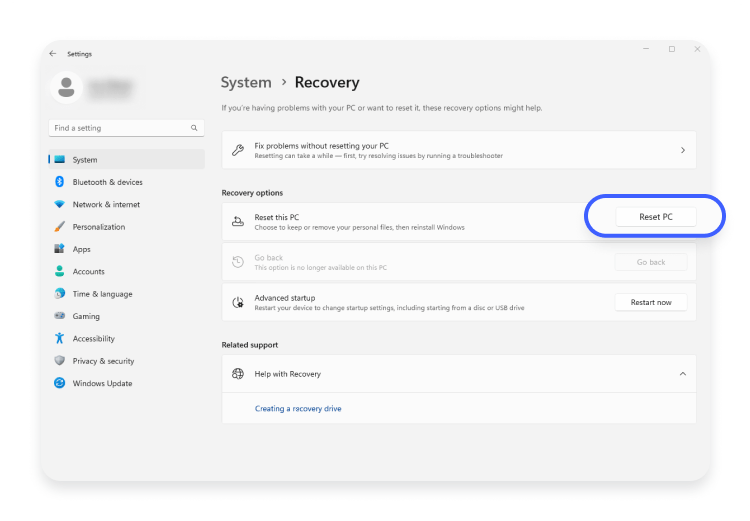Click the Advanced startup title text

tap(285, 298)
